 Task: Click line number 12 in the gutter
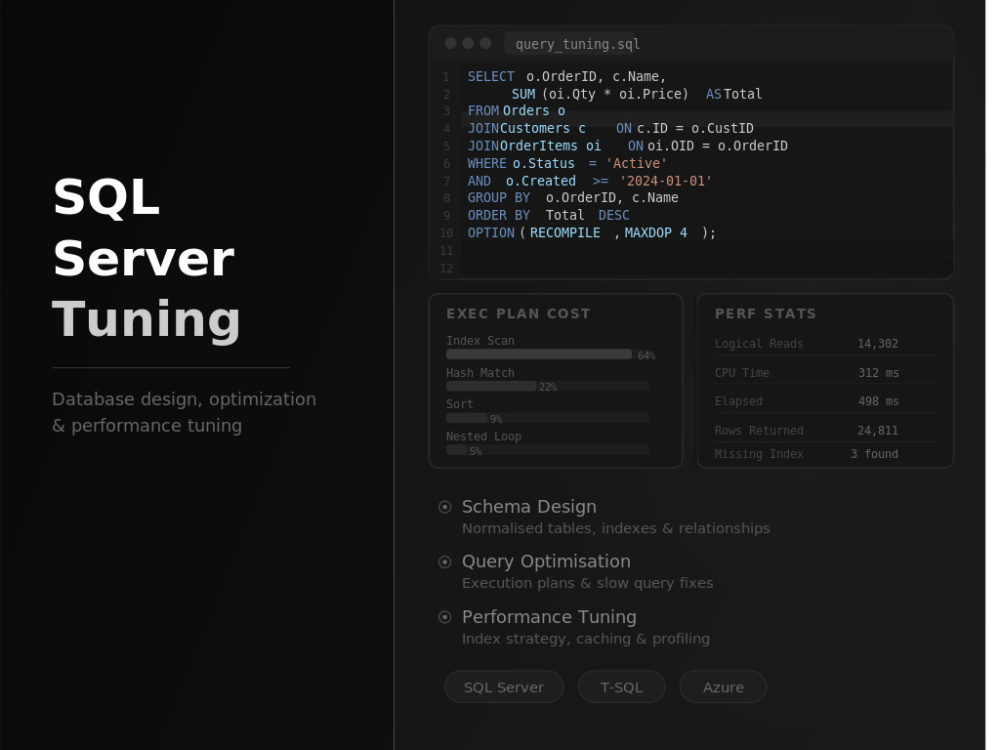pyautogui.click(x=446, y=268)
